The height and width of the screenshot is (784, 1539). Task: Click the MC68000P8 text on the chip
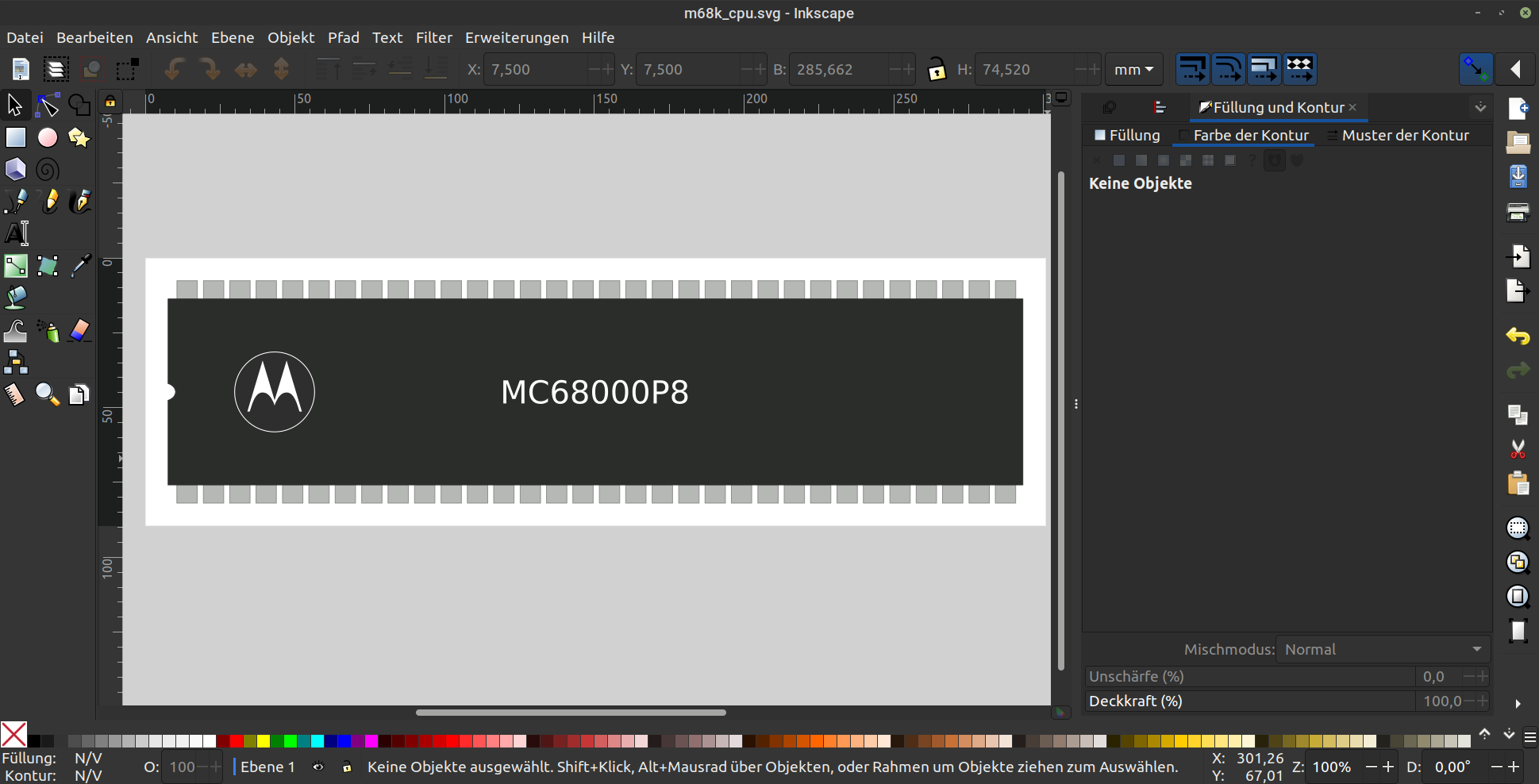coord(594,392)
